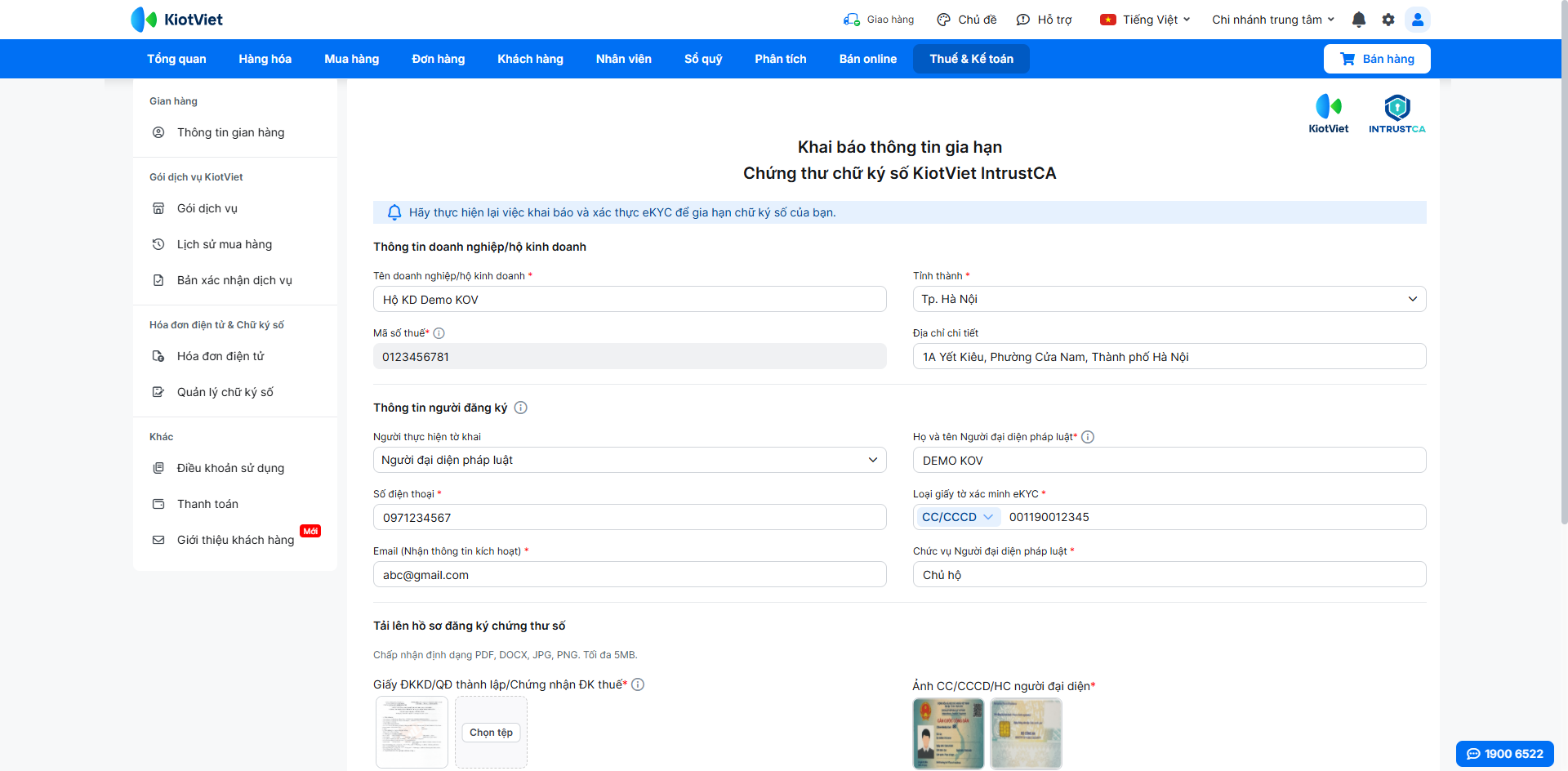Click the Họ và tên Người đại diện field
1568x771 pixels.
tap(1169, 460)
